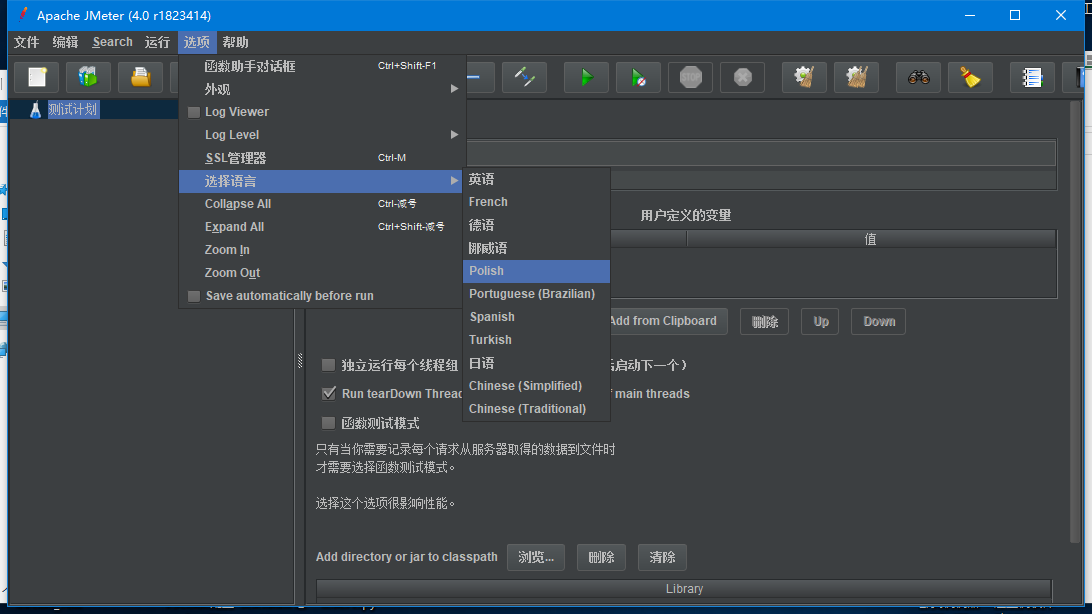
Task: Click the Clear All brooms icon
Action: 857,77
